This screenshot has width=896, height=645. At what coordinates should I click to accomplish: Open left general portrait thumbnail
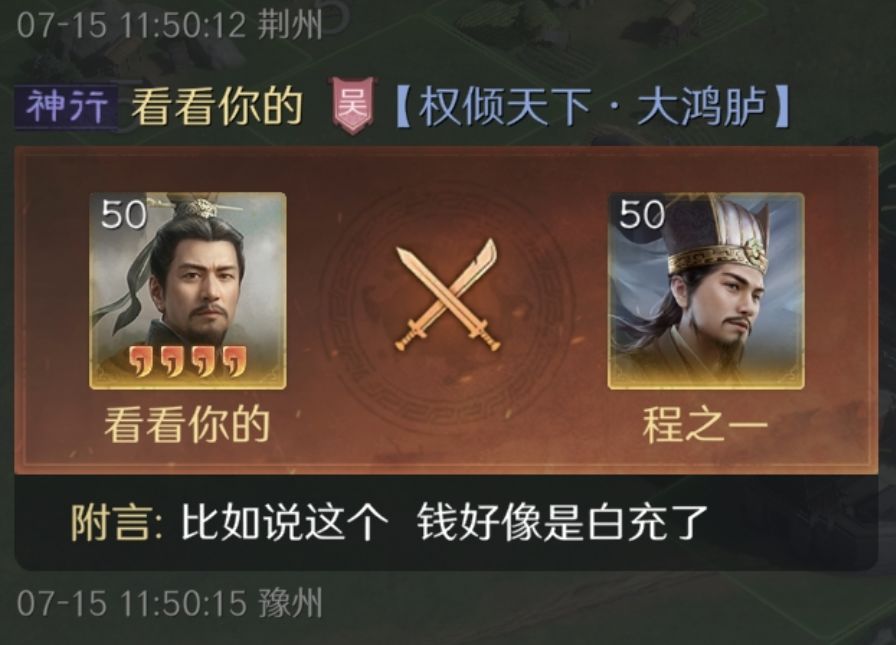[188, 291]
